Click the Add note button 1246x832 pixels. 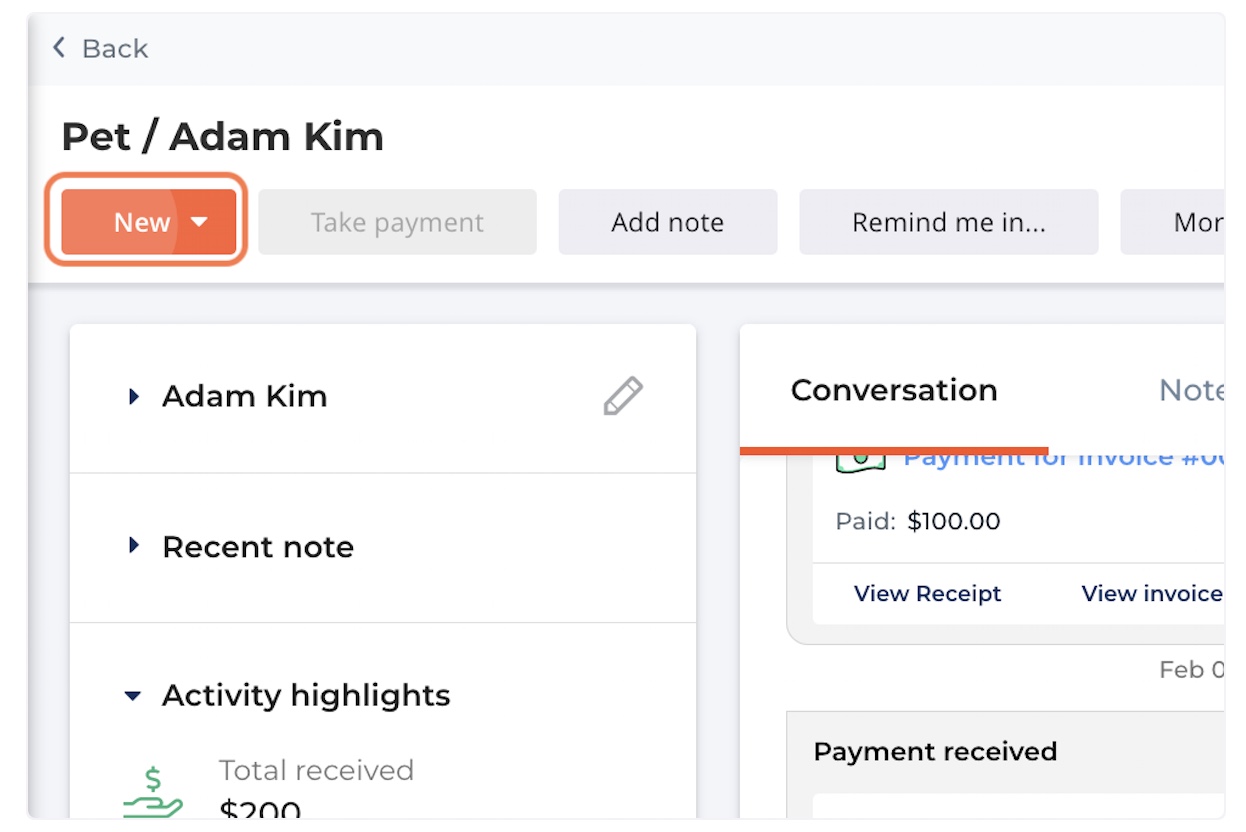click(667, 222)
